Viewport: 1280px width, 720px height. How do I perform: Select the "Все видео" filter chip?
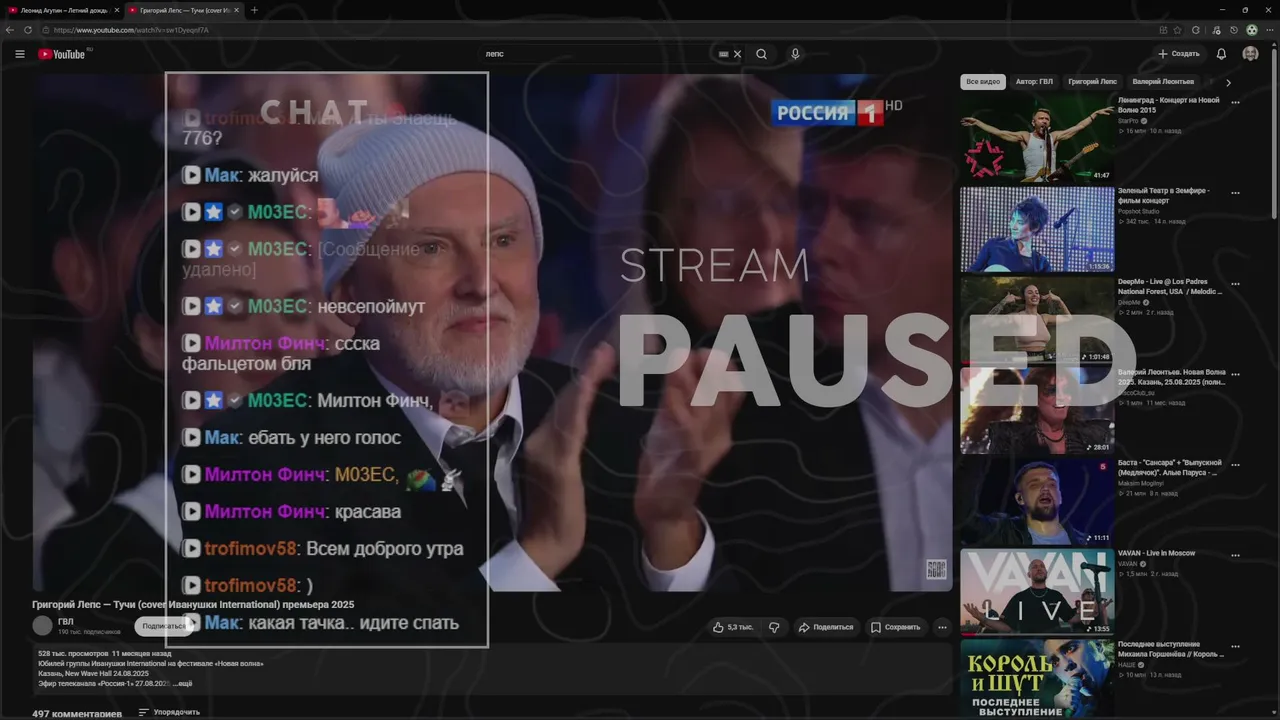pos(983,82)
